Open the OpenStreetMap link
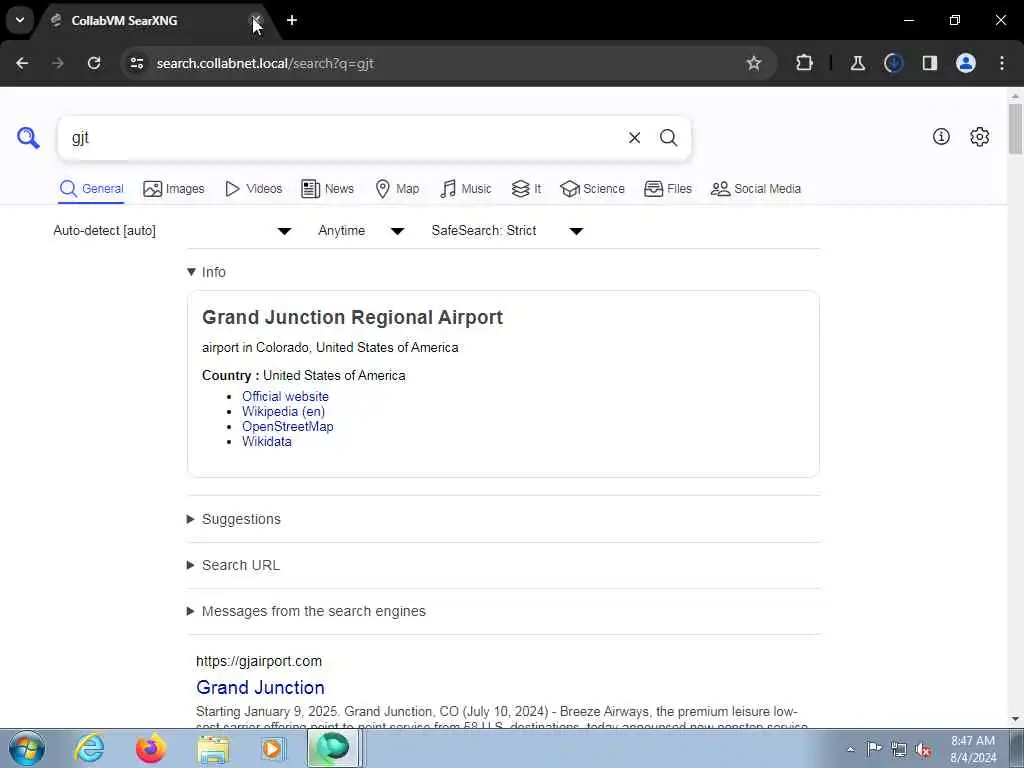Image resolution: width=1024 pixels, height=768 pixels. 288,426
